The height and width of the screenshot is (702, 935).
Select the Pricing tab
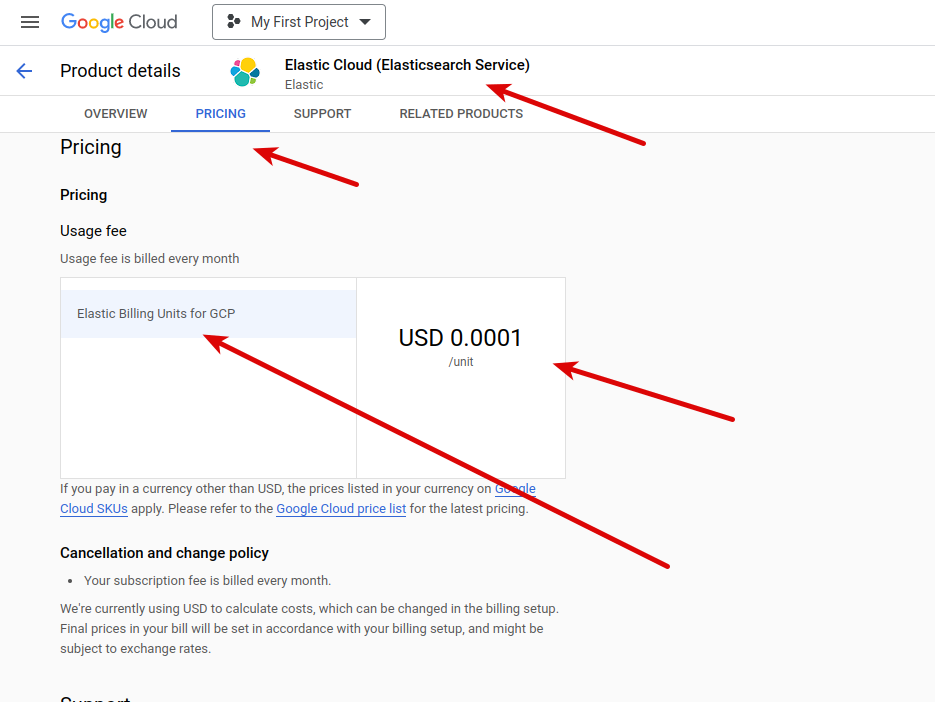(x=221, y=114)
